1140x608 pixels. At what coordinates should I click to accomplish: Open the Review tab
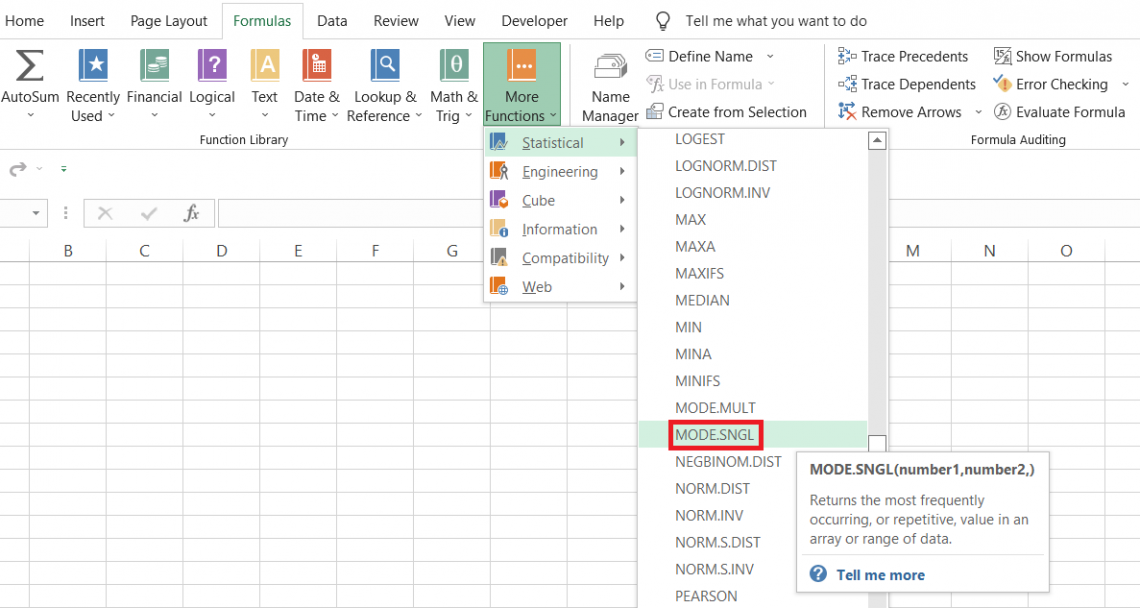(x=396, y=20)
